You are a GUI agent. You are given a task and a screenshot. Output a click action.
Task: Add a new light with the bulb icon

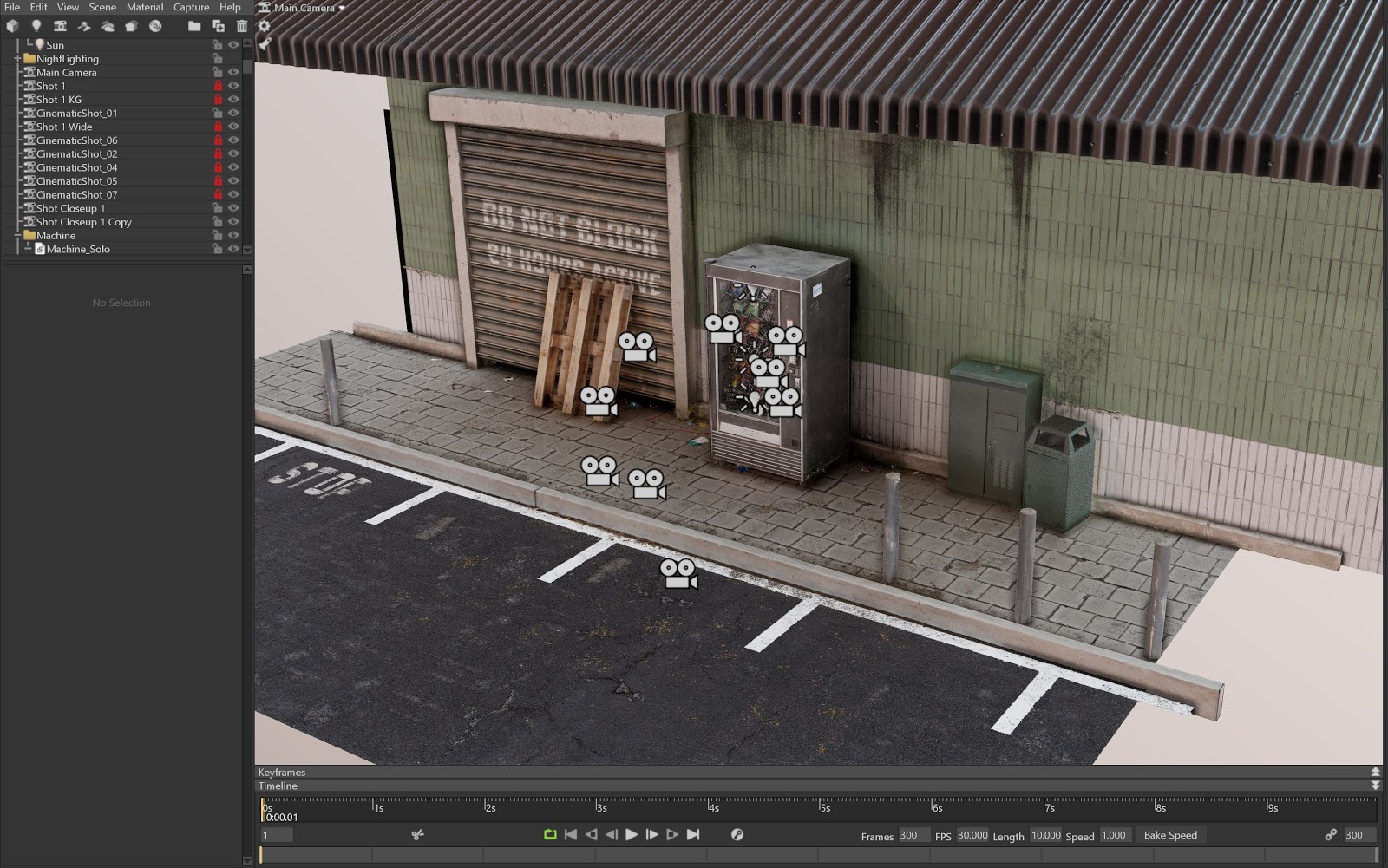36,26
